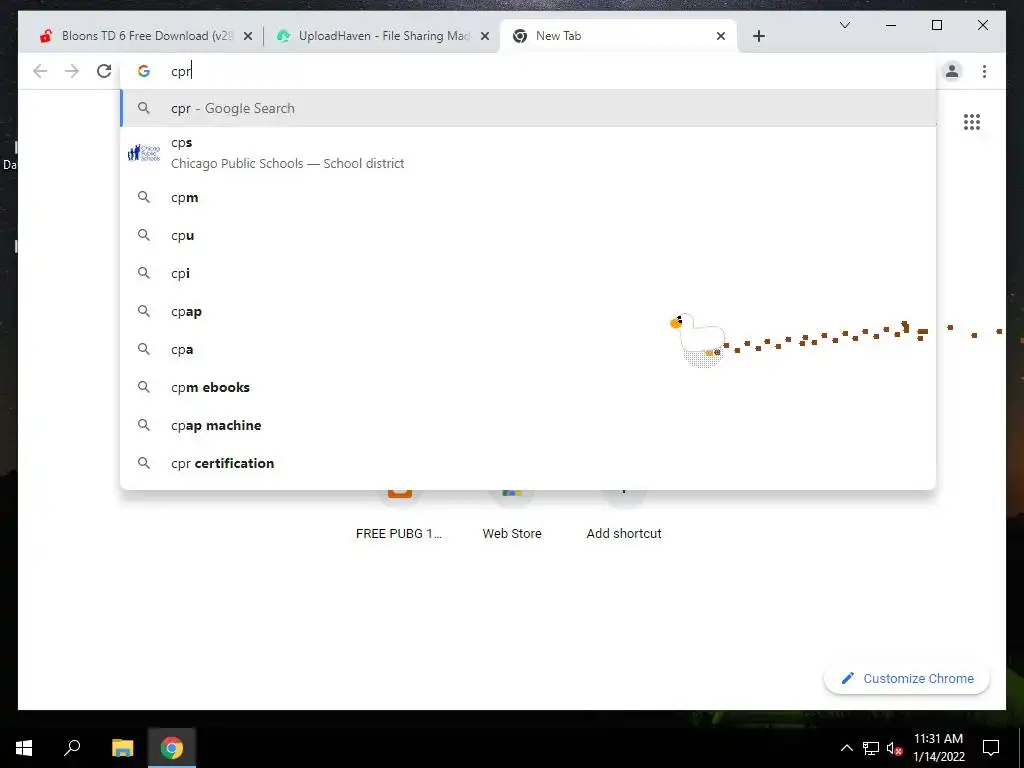Screen dimensions: 1024x768
Task: Click the search icon beside cpm
Action: [x=144, y=197]
